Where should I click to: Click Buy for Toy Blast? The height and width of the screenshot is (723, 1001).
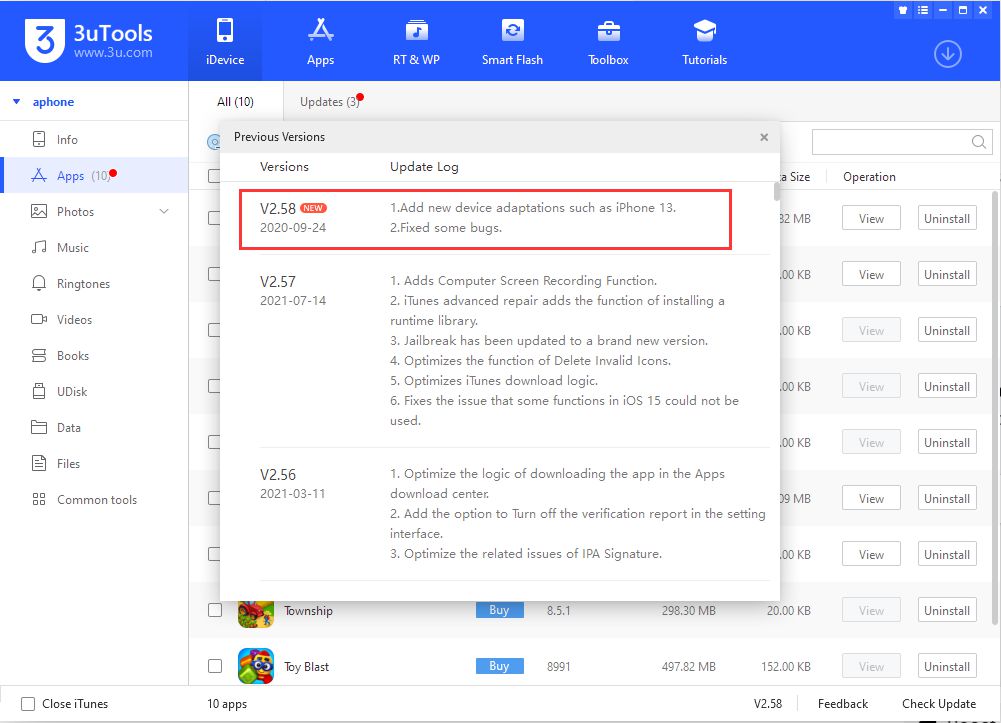499,666
